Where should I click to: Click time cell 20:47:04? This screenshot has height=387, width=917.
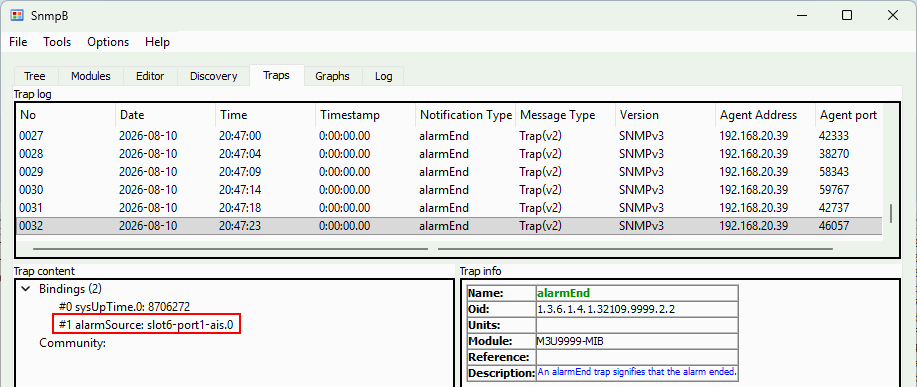[240, 154]
